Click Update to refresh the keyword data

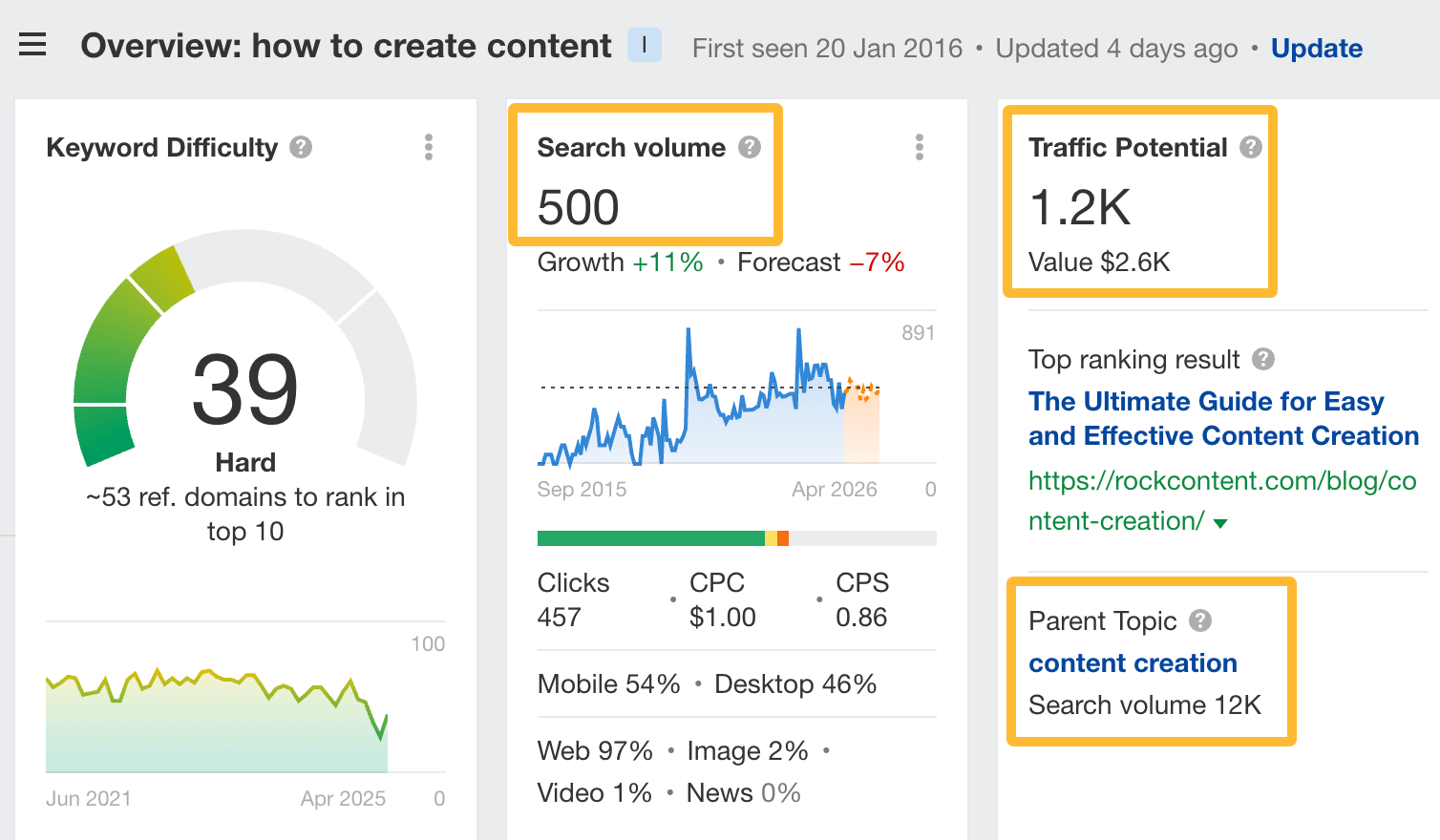tap(1317, 48)
